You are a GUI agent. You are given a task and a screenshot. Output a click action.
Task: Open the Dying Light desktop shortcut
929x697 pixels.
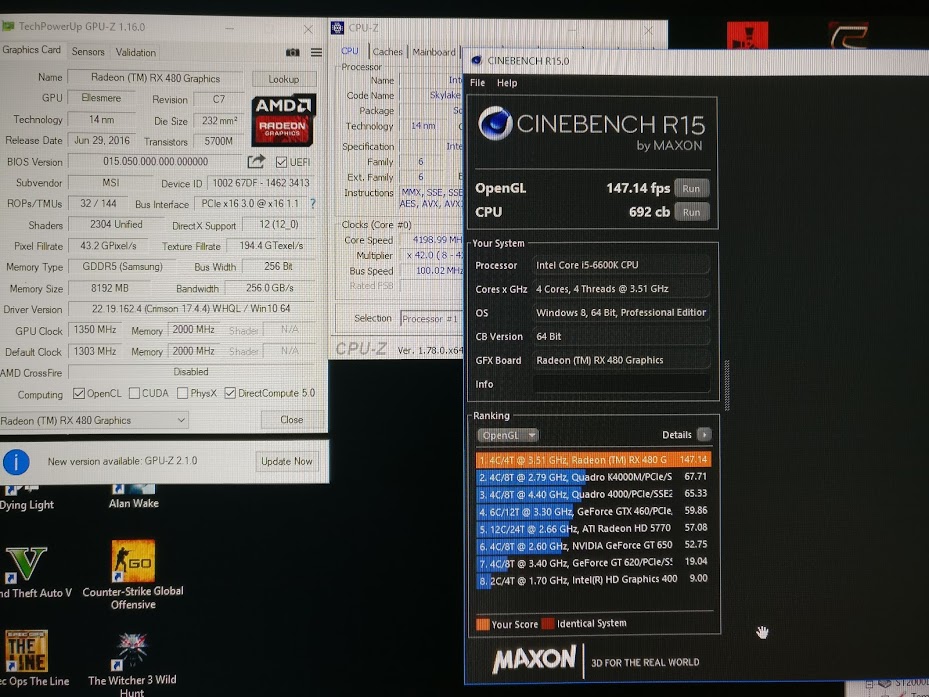[27, 498]
